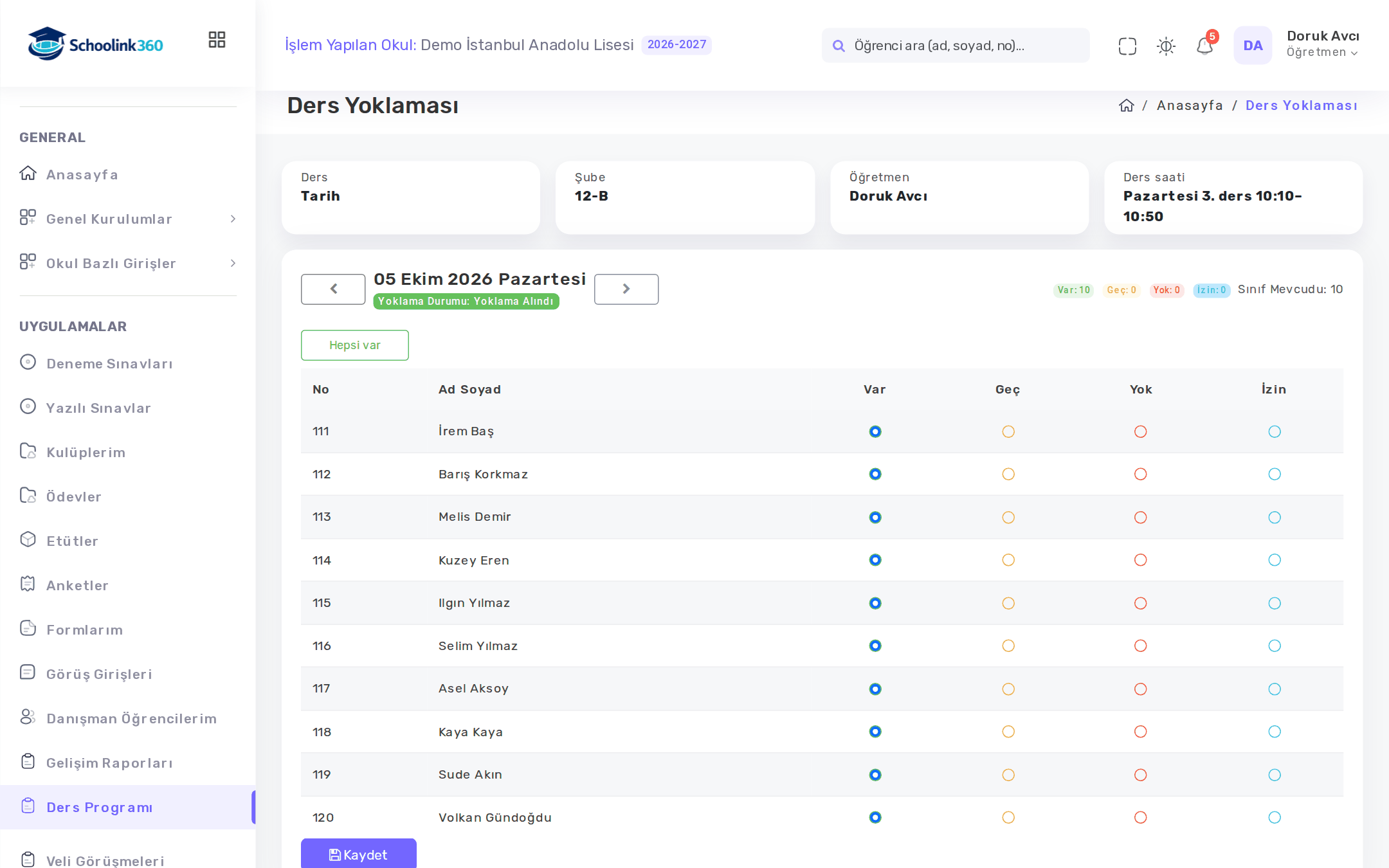Switch the light/dark theme with the sun icon
This screenshot has height=868, width=1389.
[x=1166, y=46]
